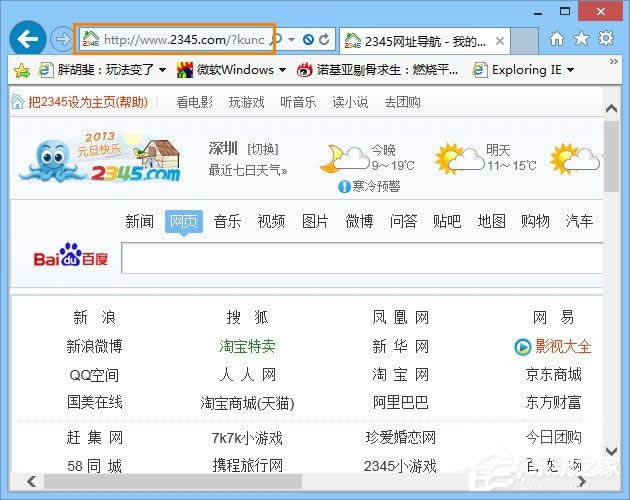Select the 购物 search tab
Image resolution: width=630 pixels, height=500 pixels.
[x=535, y=221]
